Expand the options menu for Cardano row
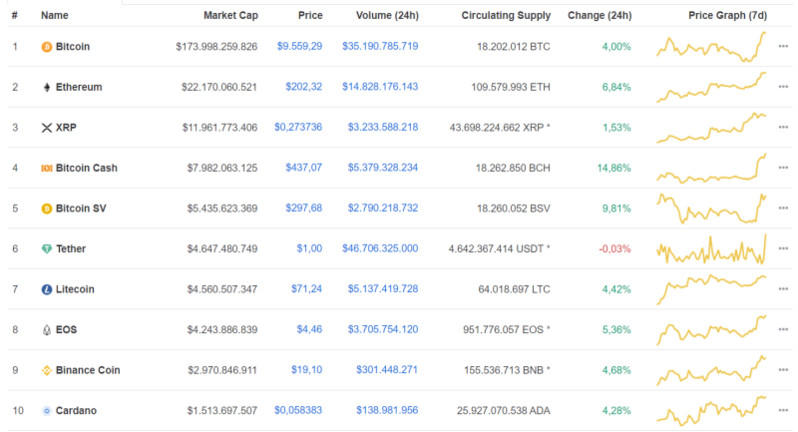The width and height of the screenshot is (798, 432). (783, 410)
